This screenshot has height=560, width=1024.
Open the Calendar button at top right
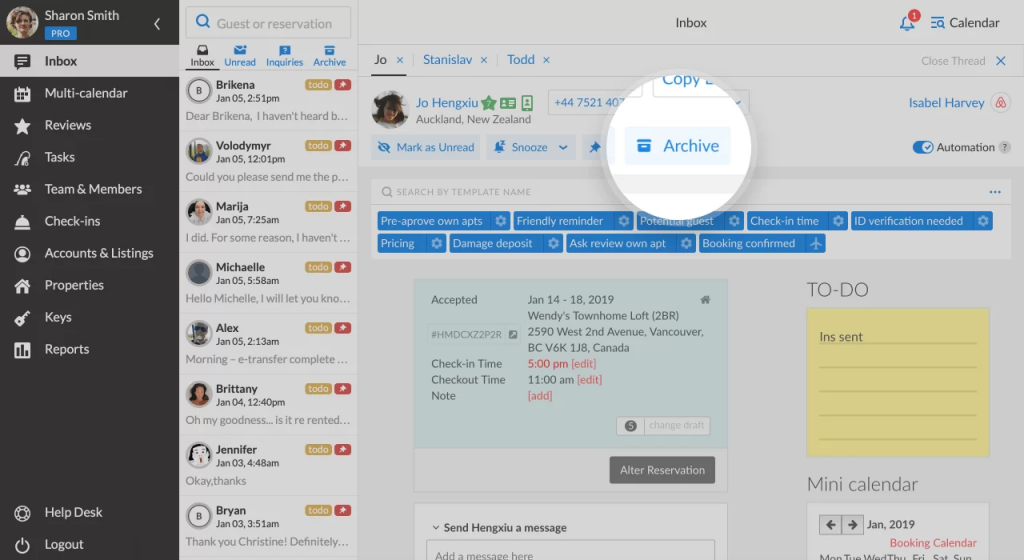coord(965,23)
